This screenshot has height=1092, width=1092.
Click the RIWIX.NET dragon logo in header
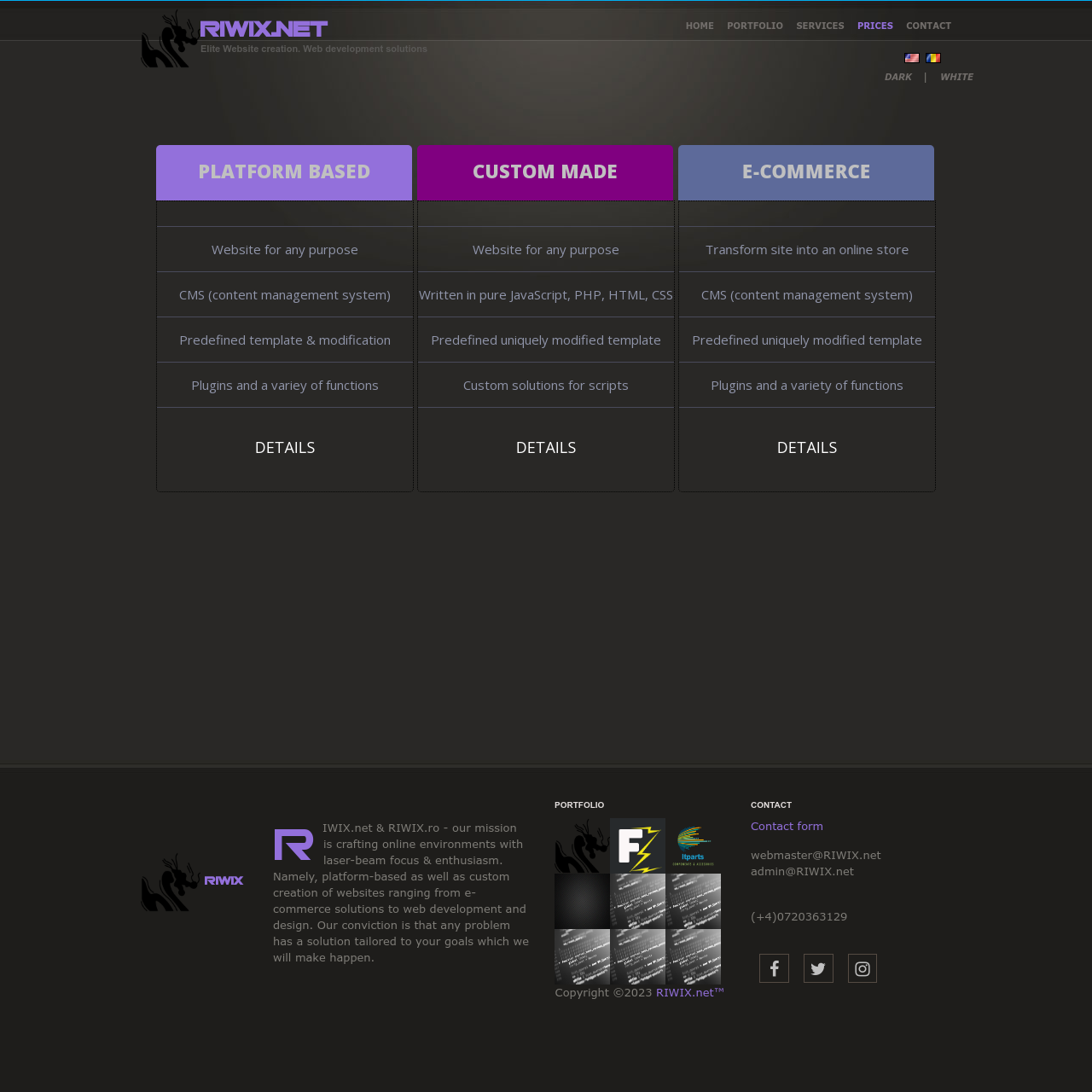(x=235, y=38)
